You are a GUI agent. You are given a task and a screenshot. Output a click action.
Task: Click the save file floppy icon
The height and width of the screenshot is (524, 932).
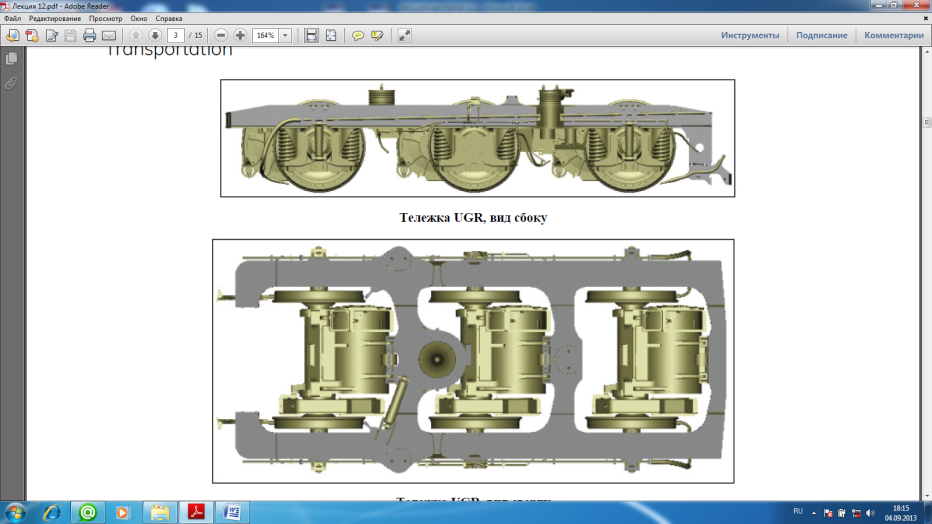[70, 36]
